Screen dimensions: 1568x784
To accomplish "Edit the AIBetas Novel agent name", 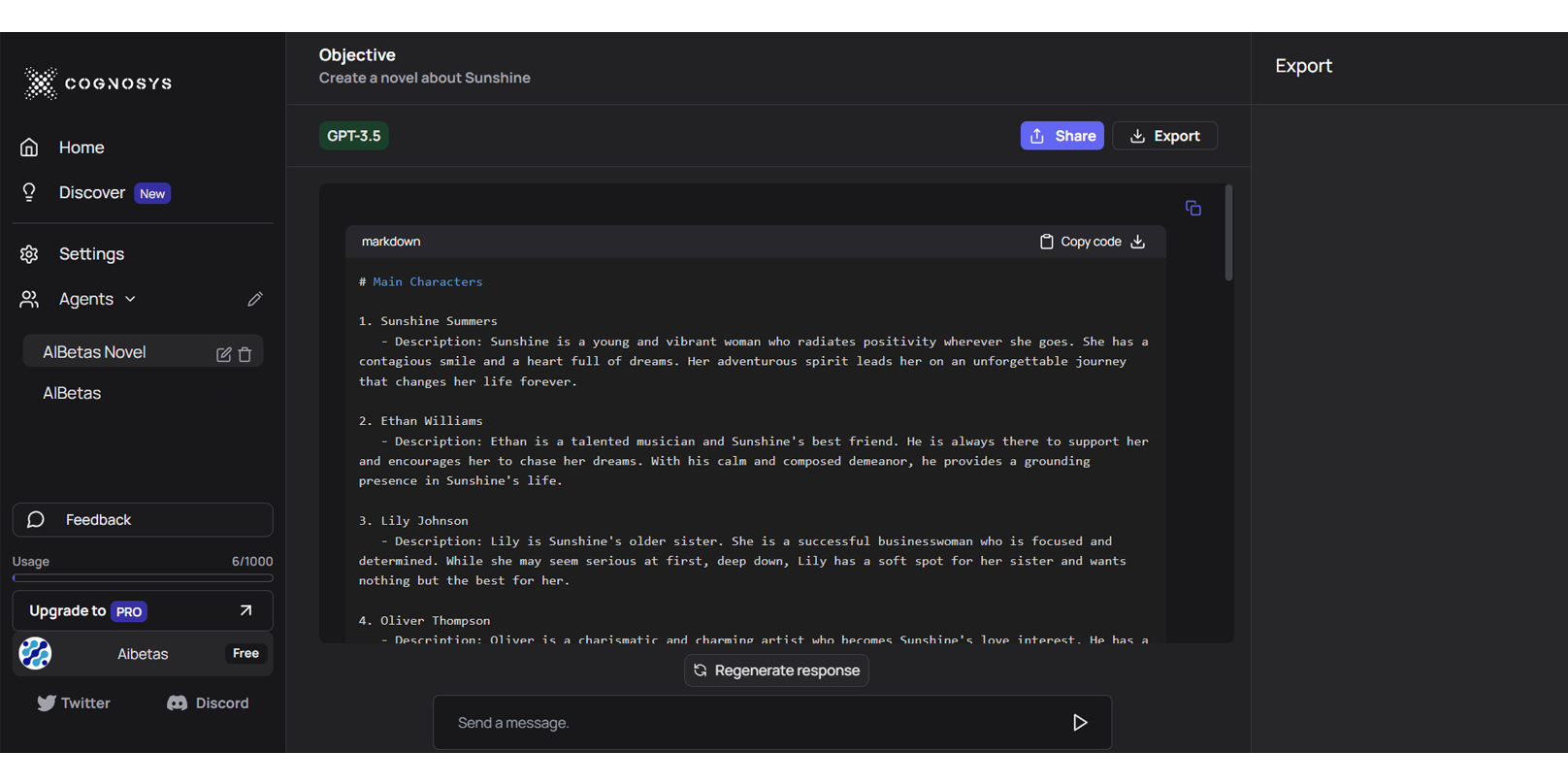I will (x=223, y=354).
